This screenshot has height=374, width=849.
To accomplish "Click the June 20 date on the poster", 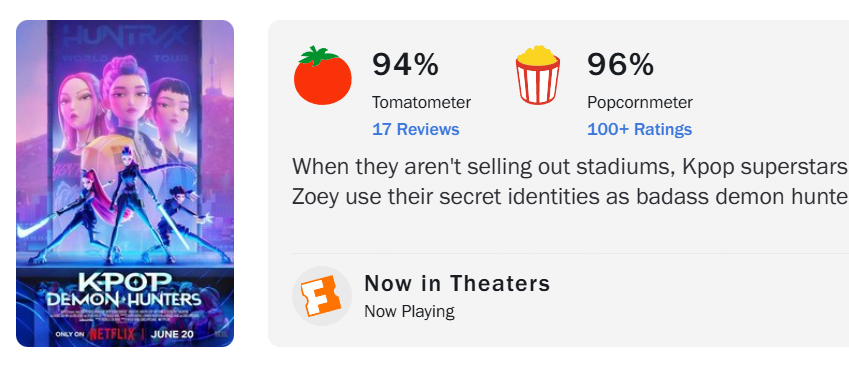I will click(172, 333).
